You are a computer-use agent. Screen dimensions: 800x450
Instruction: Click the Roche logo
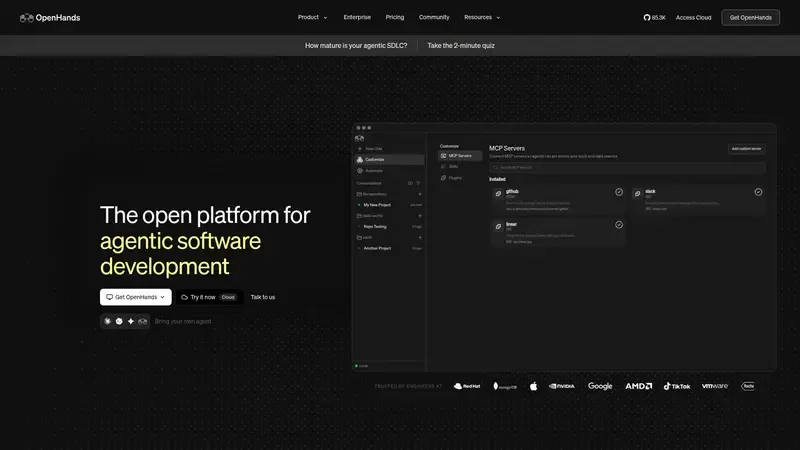pyautogui.click(x=748, y=386)
